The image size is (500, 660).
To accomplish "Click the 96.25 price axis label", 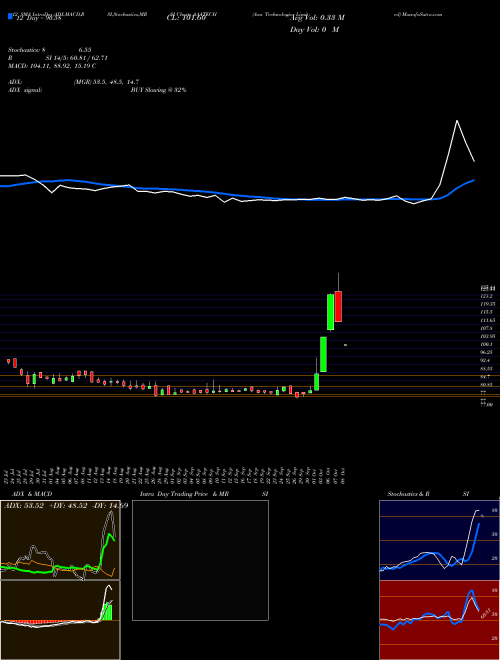I will (487, 352).
